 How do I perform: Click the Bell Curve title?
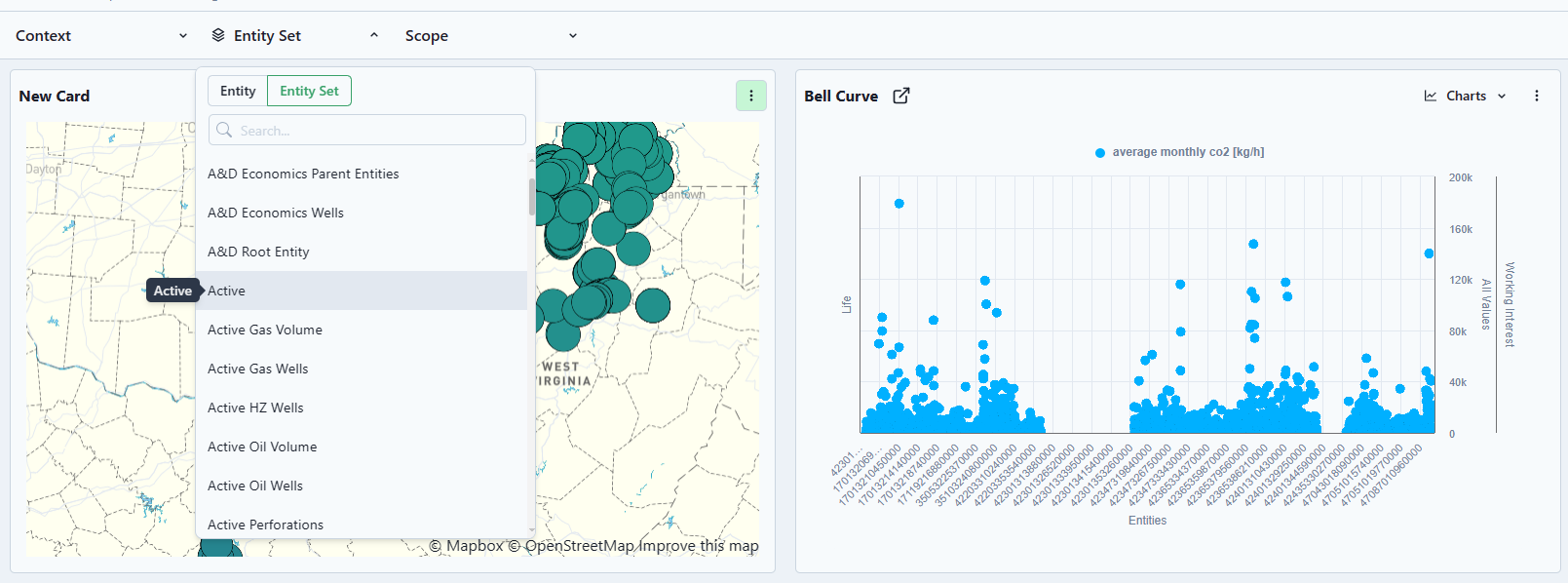pos(841,96)
